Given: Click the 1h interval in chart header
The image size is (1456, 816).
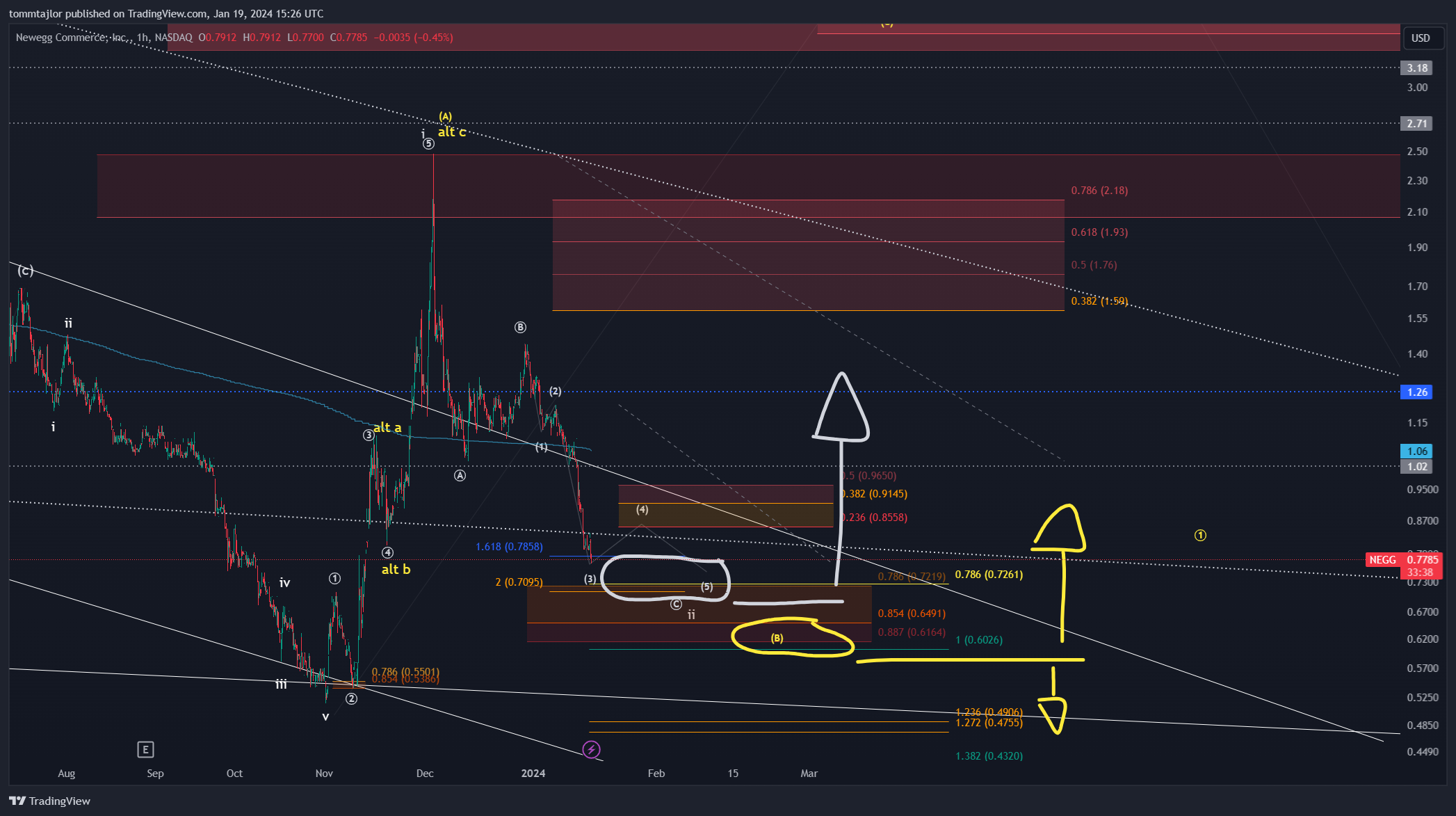Looking at the screenshot, I should click(x=143, y=38).
